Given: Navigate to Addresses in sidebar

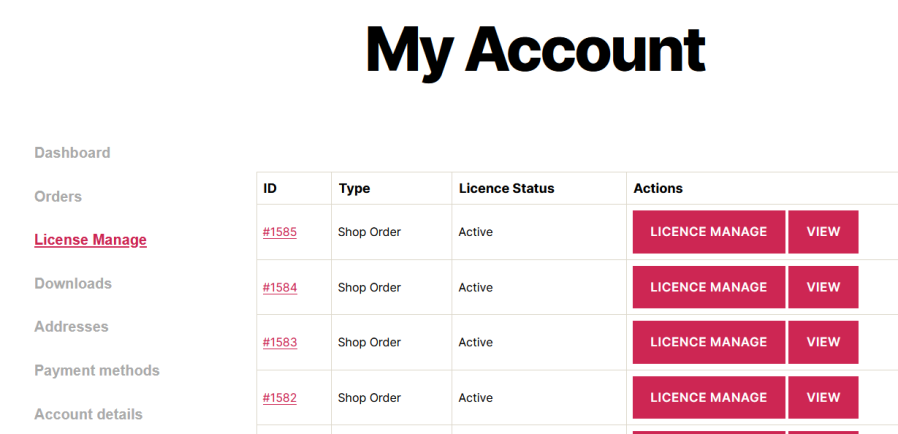Looking at the screenshot, I should (71, 327).
